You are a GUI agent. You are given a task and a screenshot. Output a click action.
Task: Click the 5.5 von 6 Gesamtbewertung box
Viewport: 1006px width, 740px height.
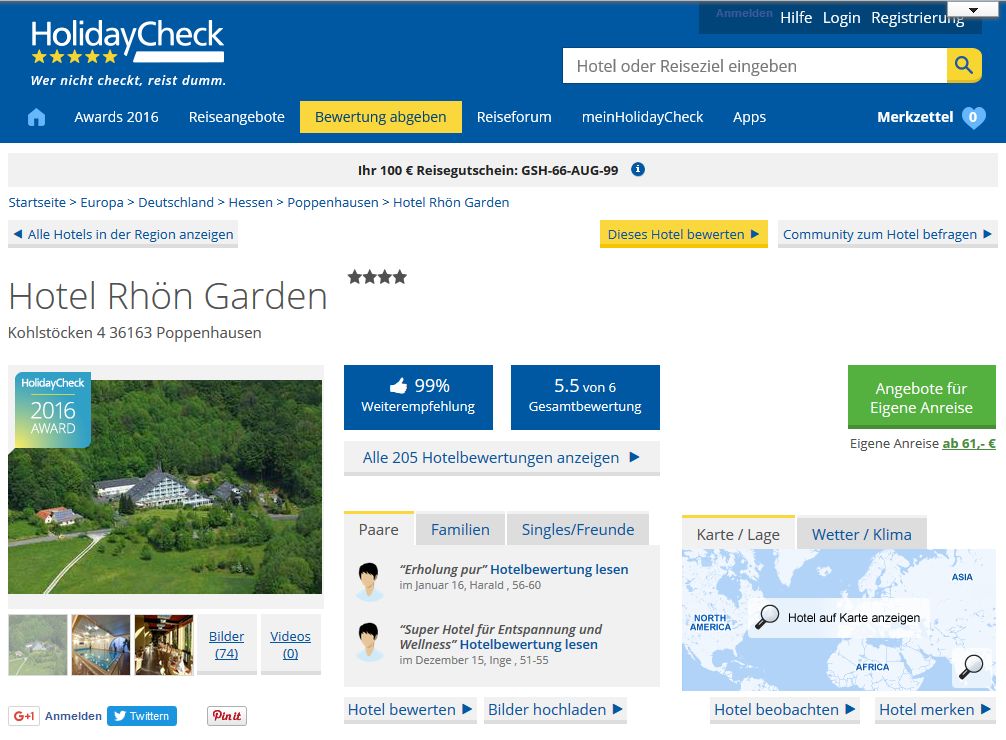pyautogui.click(x=585, y=397)
